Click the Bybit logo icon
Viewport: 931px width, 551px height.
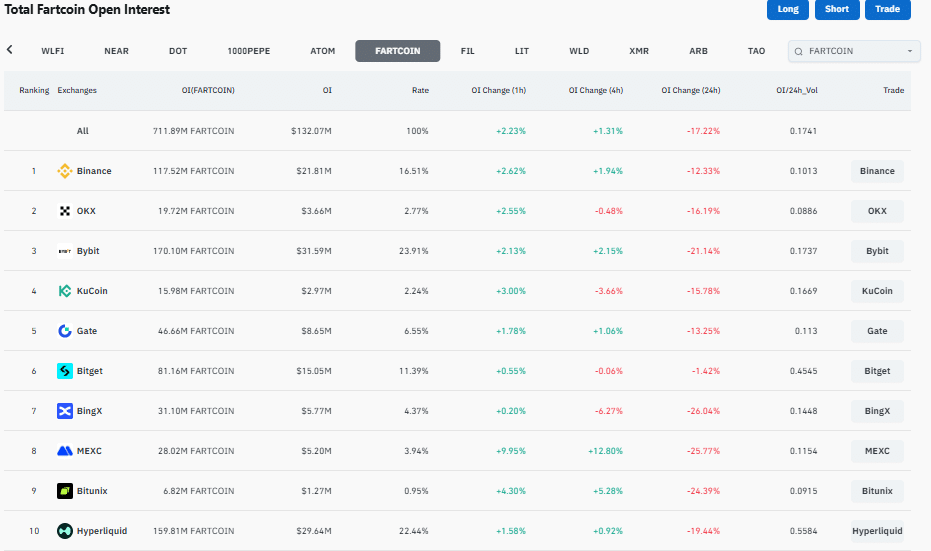click(x=65, y=251)
